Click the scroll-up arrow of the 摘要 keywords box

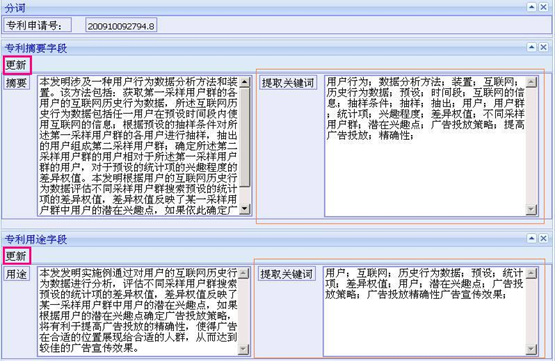(531, 82)
